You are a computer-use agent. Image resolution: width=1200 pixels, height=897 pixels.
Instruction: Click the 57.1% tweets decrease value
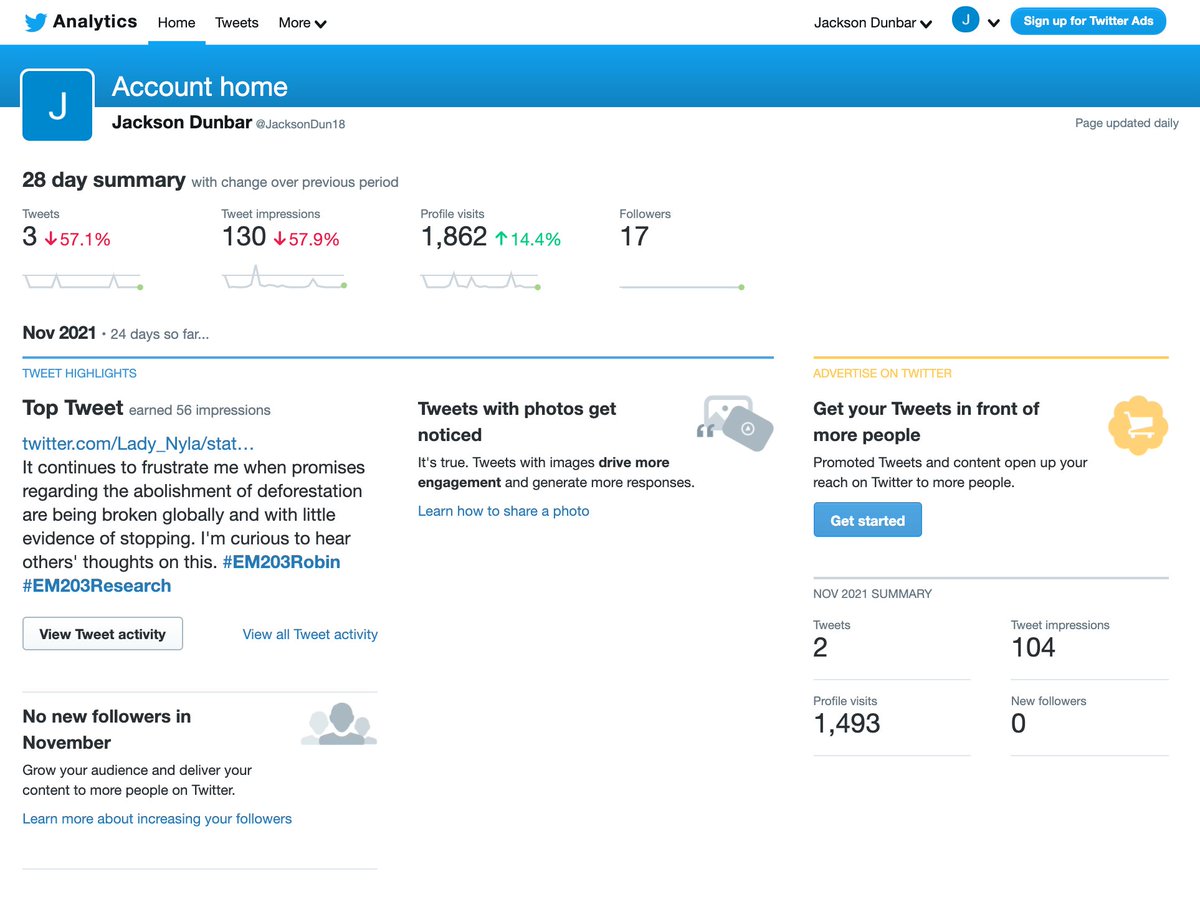pos(78,239)
